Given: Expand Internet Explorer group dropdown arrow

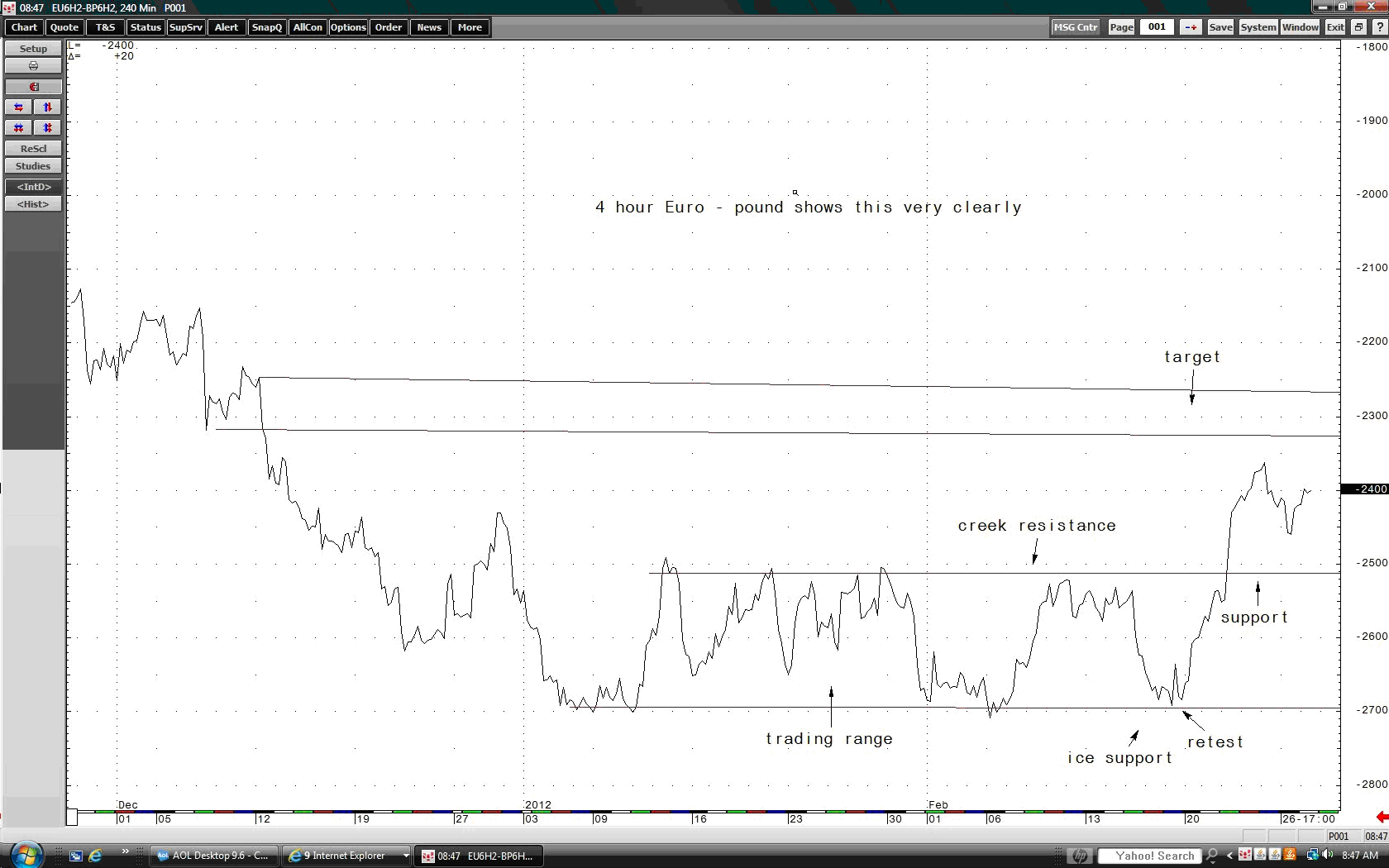Looking at the screenshot, I should click(405, 856).
